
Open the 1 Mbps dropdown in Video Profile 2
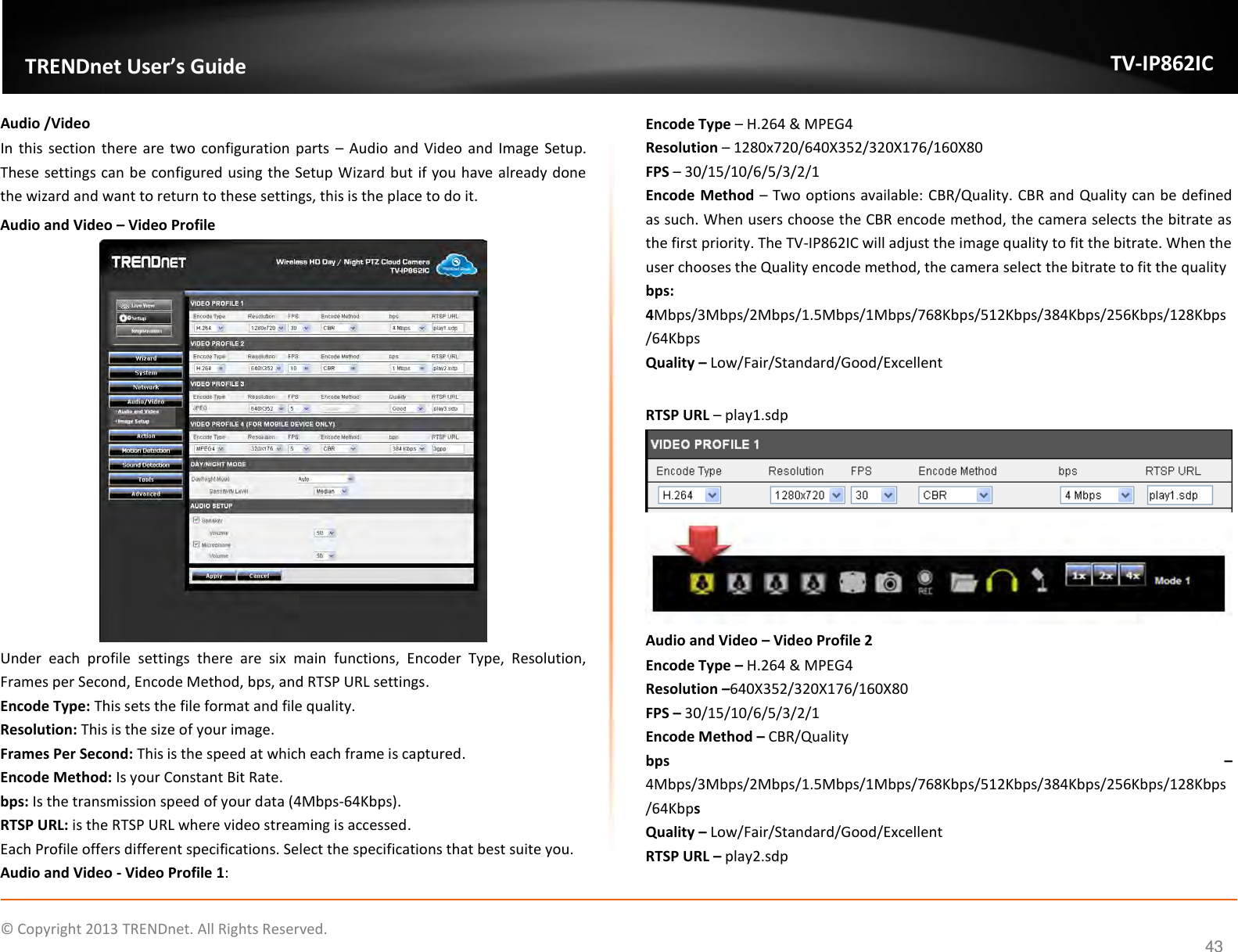click(407, 368)
